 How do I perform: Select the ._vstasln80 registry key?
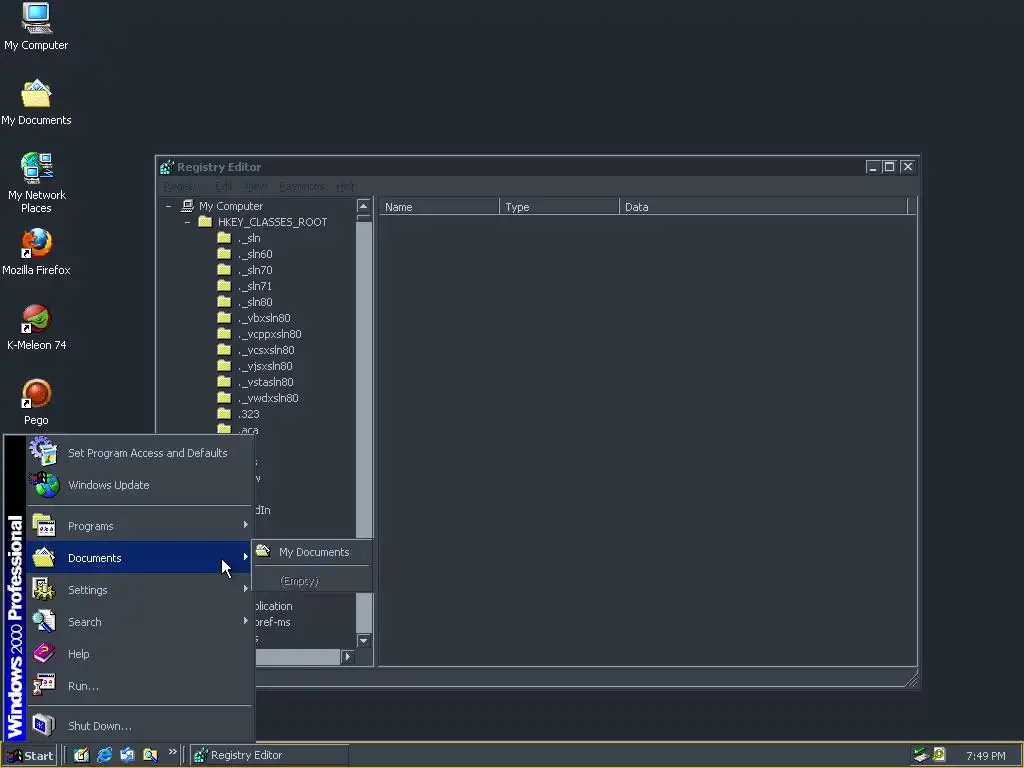pyautogui.click(x=265, y=382)
